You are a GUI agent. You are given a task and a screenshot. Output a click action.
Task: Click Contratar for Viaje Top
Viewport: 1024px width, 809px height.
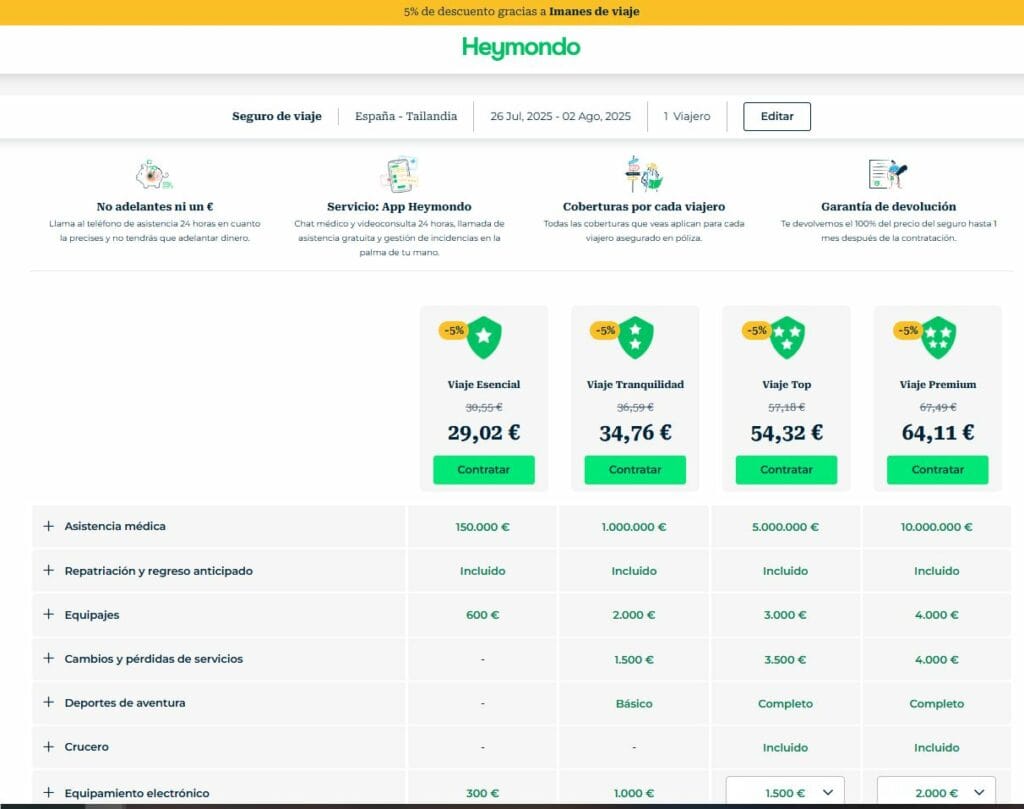click(x=786, y=469)
